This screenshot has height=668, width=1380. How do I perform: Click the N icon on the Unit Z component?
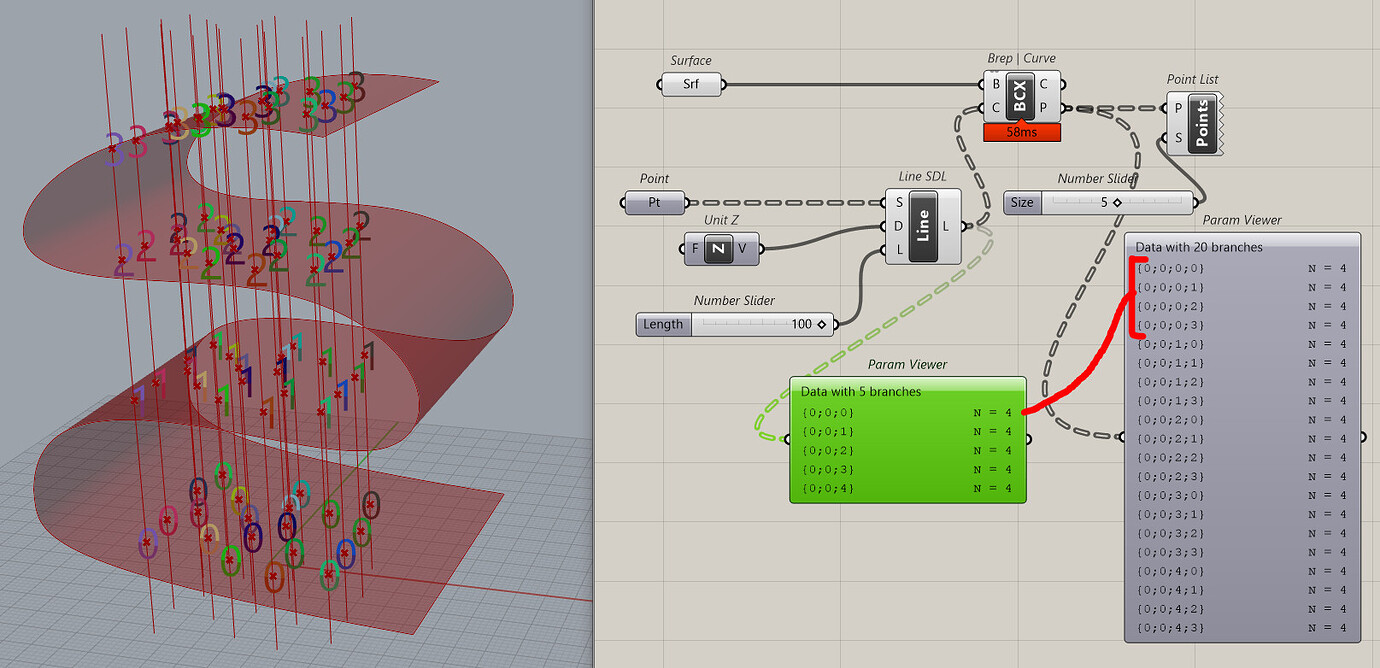click(721, 248)
